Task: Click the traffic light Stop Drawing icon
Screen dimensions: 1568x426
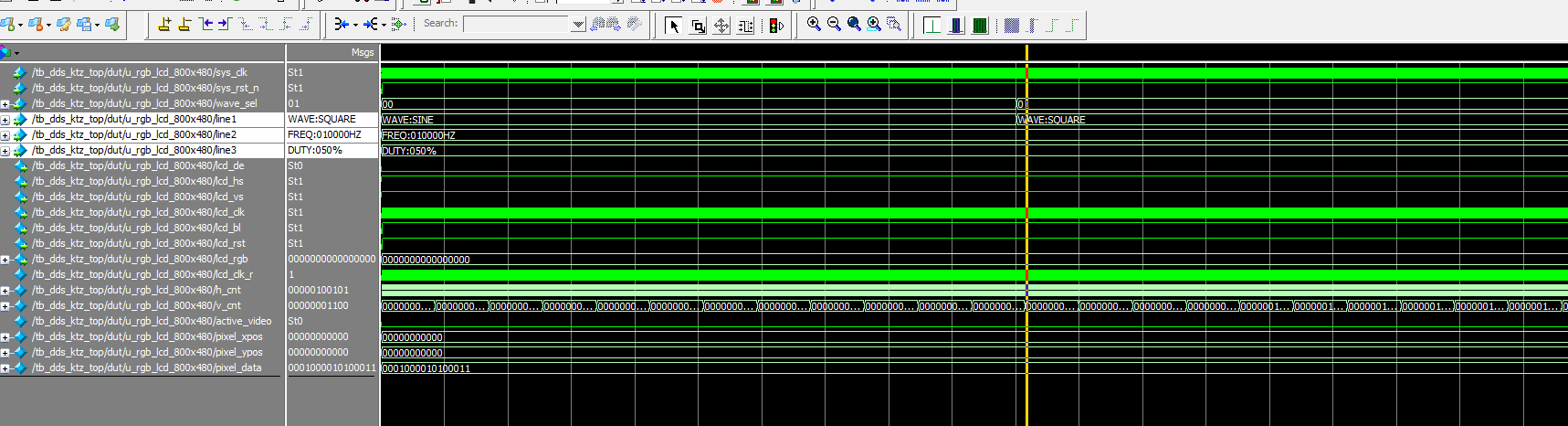Action: pyautogui.click(x=776, y=26)
